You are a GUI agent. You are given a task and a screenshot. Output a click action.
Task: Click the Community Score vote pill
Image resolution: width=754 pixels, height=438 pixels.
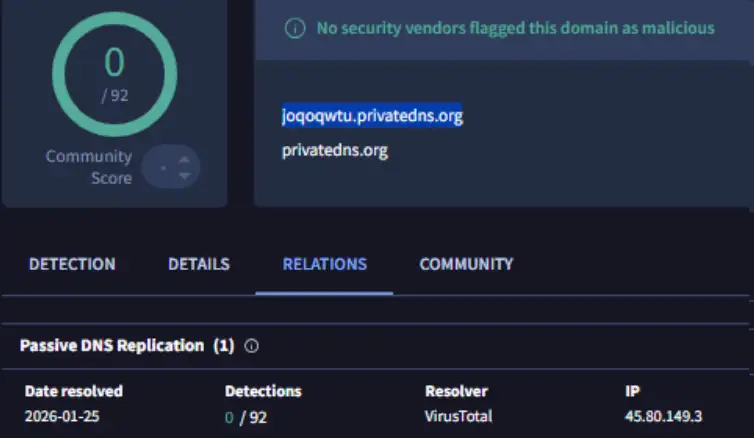click(170, 167)
